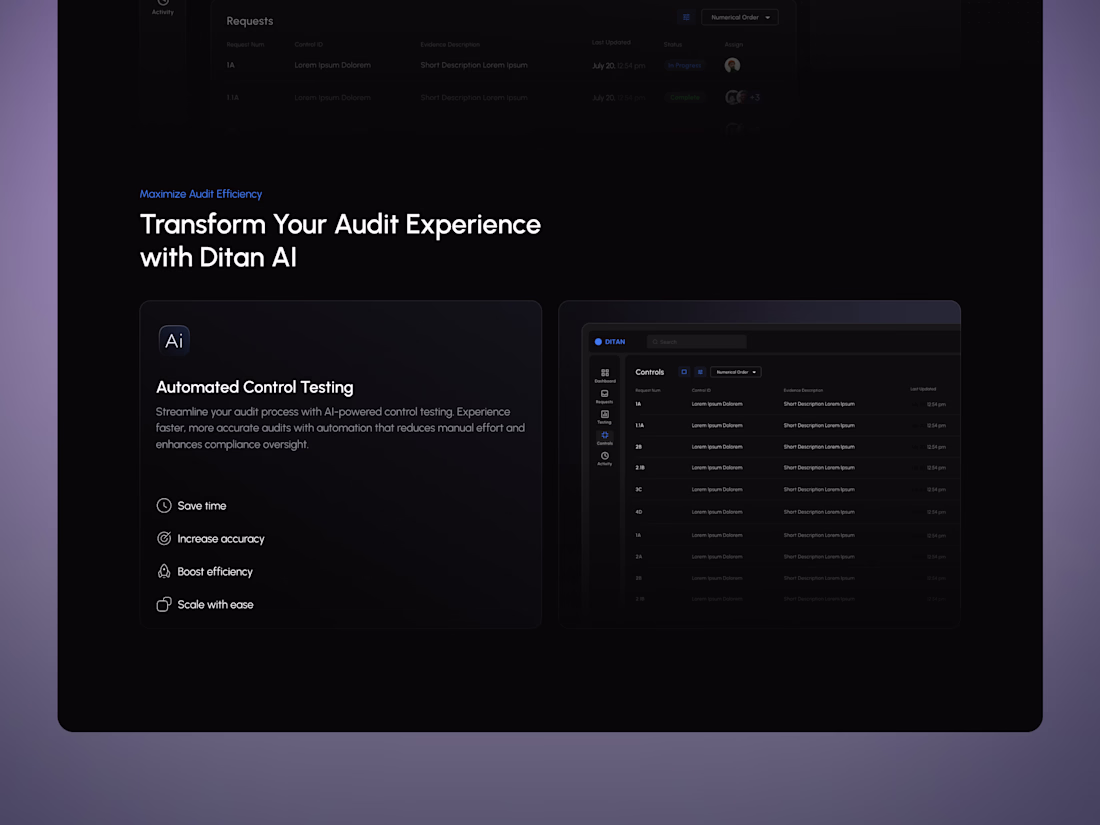The height and width of the screenshot is (825, 1100).
Task: Click the Save time list item
Action: [192, 506]
